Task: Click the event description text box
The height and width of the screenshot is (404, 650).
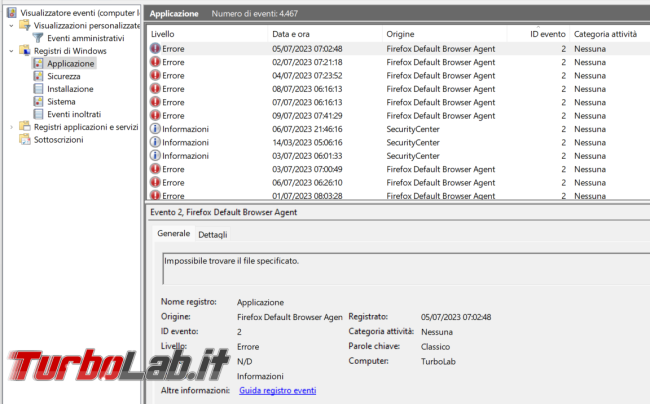Action: point(406,269)
